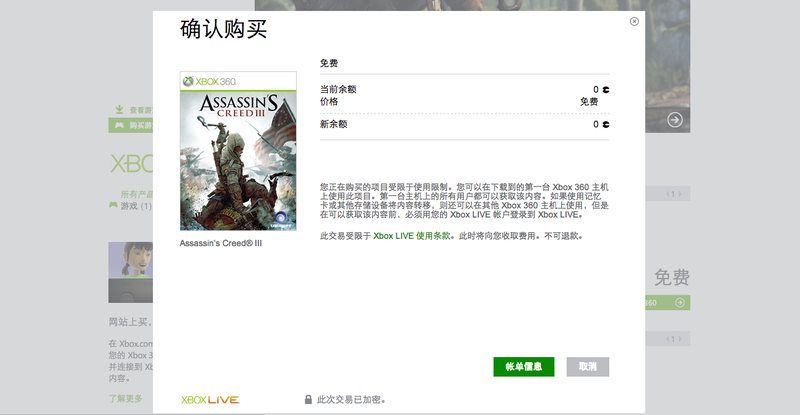Click the download icon beside 查看游戏 in the background
This screenshot has width=800, height=415.
119,109
